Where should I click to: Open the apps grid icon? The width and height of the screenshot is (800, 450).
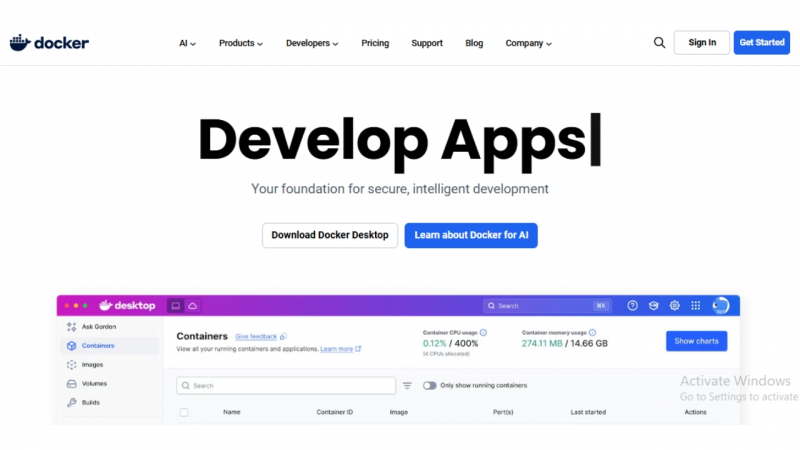[695, 306]
